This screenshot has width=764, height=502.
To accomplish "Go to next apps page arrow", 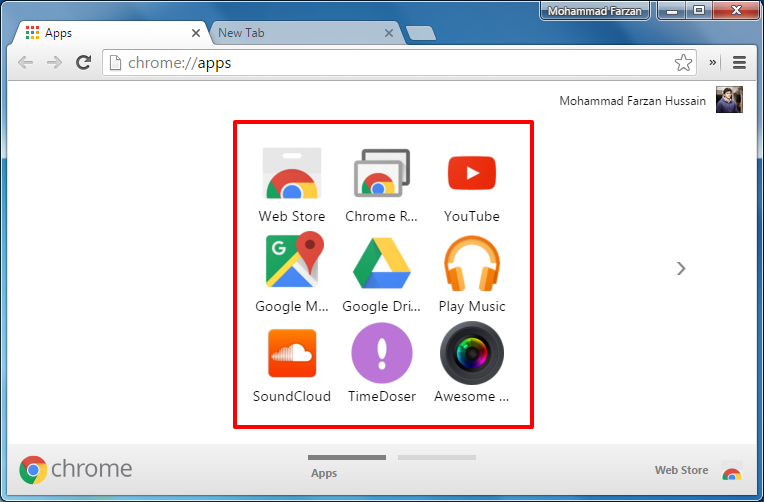I will [681, 269].
